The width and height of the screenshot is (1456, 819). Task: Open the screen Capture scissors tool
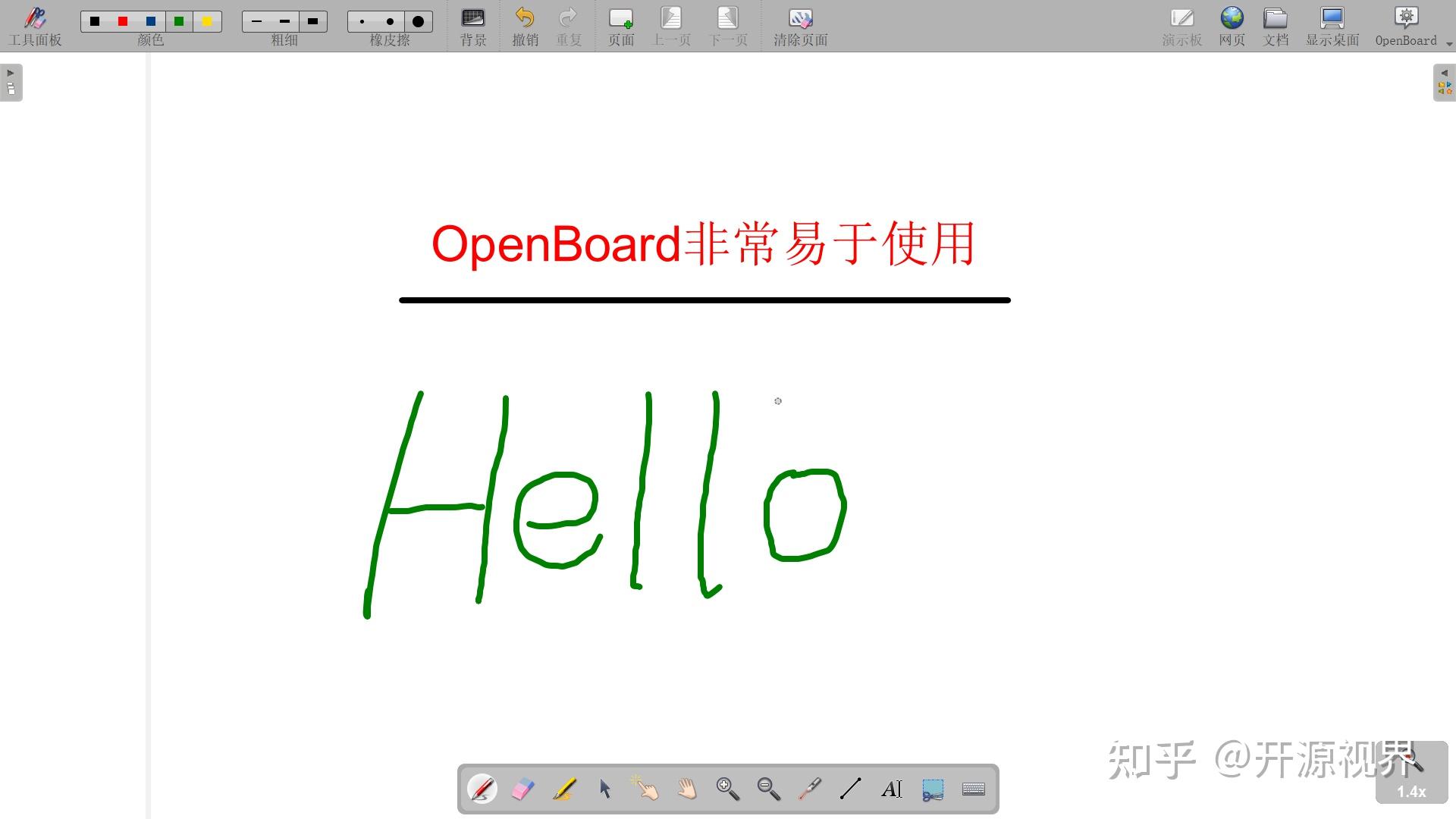933,789
